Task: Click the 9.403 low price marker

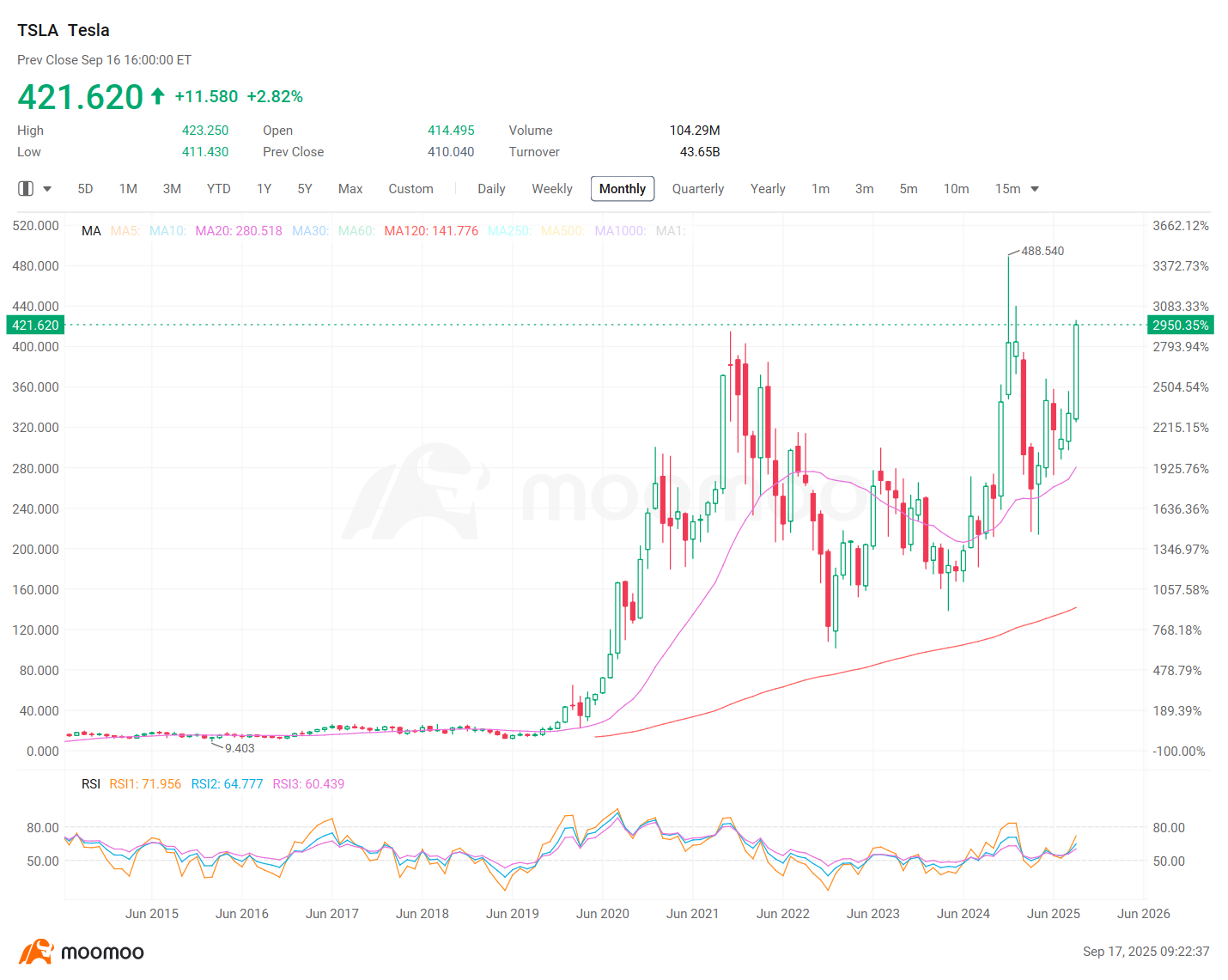Action: point(240,748)
